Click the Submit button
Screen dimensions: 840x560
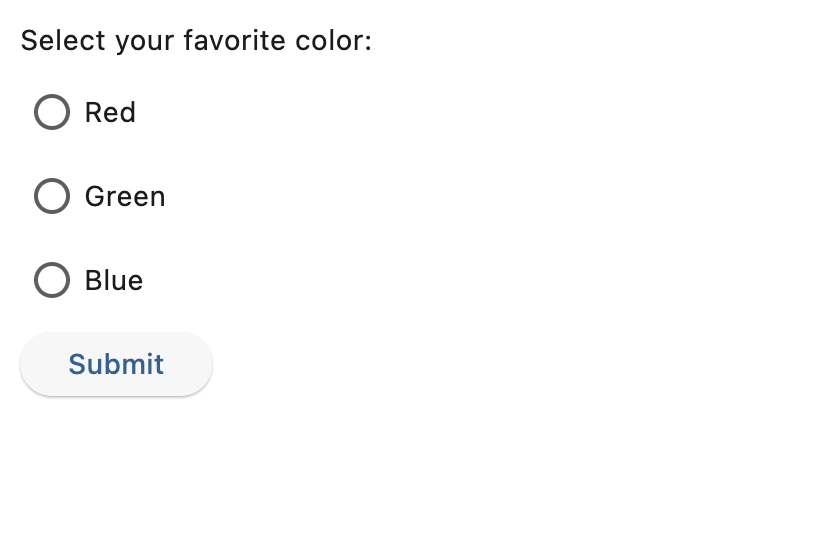click(116, 364)
